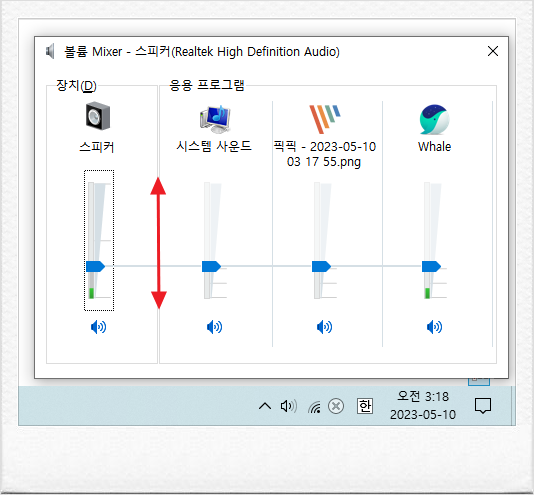This screenshot has height=495, width=534.
Task: Switch the Korean IME language indicator
Action: pos(365,406)
